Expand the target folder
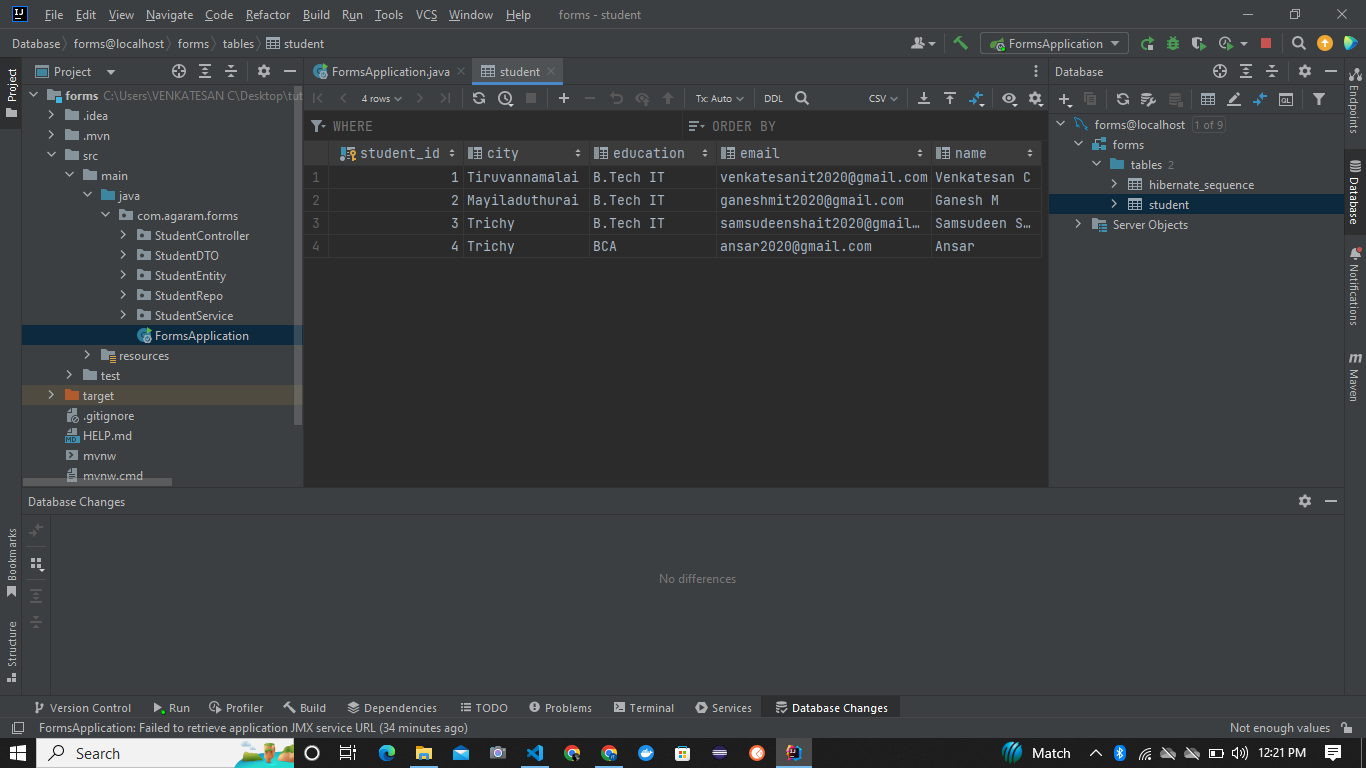1366x768 pixels. pyautogui.click(x=51, y=395)
